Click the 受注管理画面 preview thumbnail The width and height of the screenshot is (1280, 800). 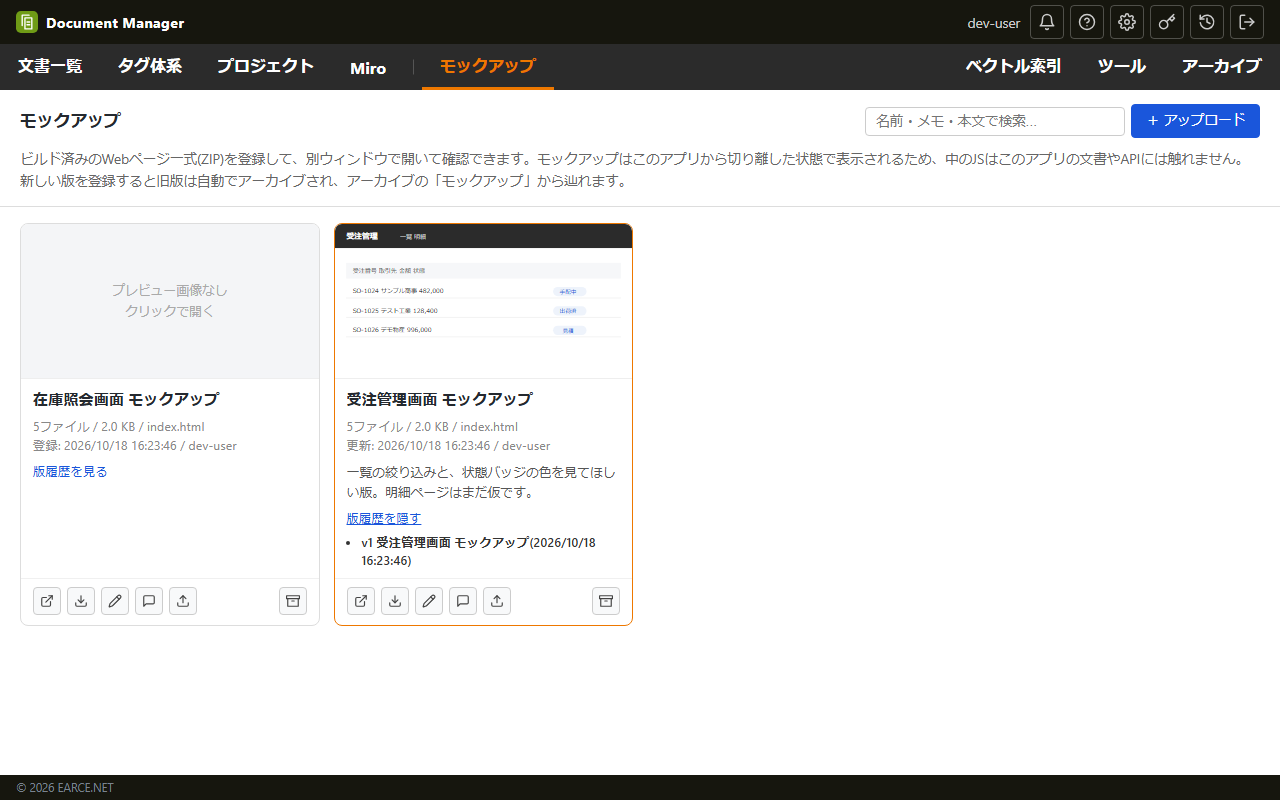[x=483, y=301]
